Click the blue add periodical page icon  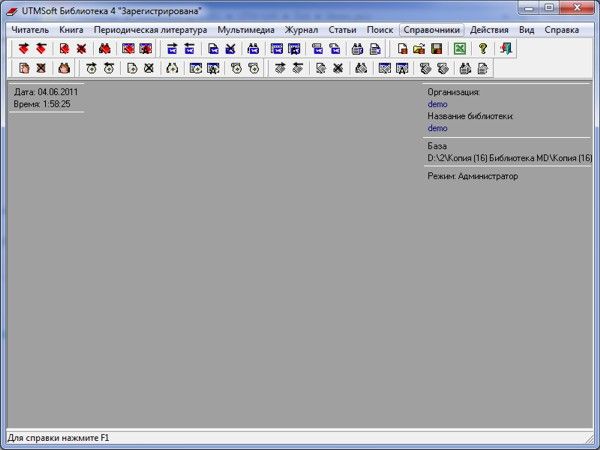tap(213, 49)
